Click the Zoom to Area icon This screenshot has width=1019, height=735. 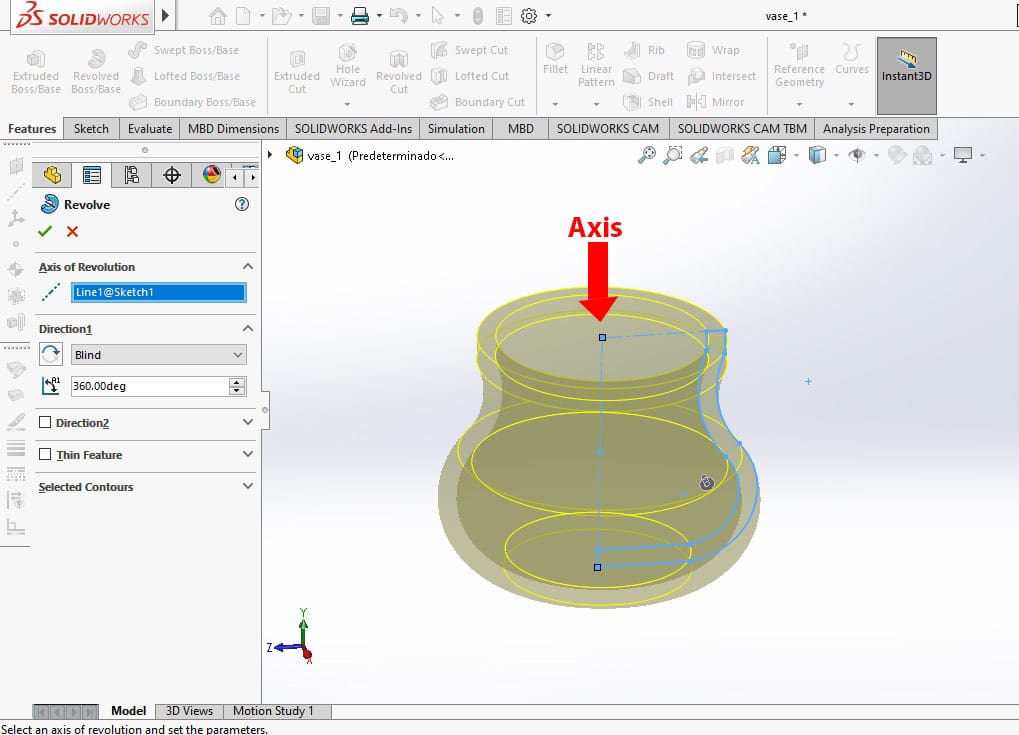673,155
